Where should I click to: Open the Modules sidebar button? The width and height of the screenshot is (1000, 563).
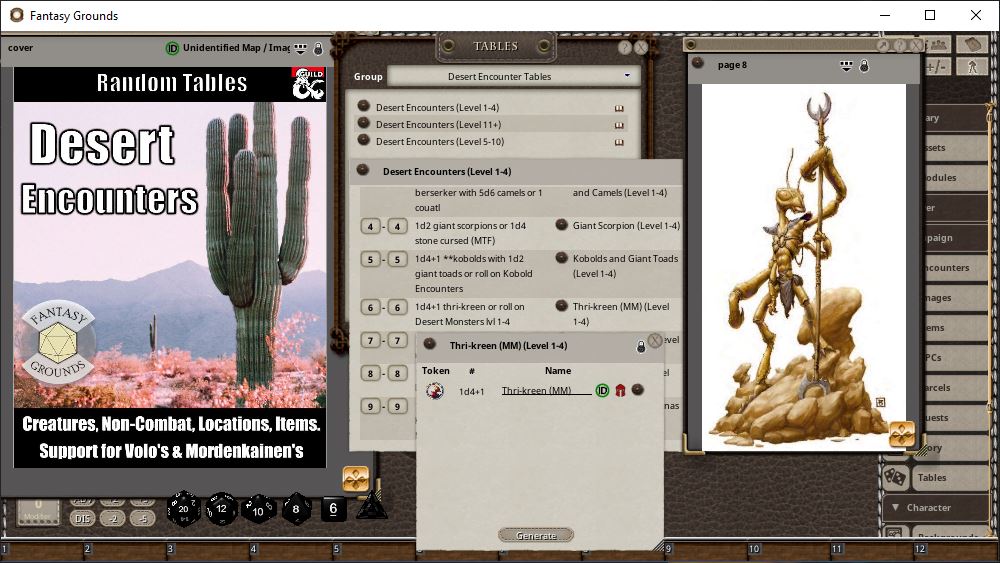pyautogui.click(x=955, y=178)
